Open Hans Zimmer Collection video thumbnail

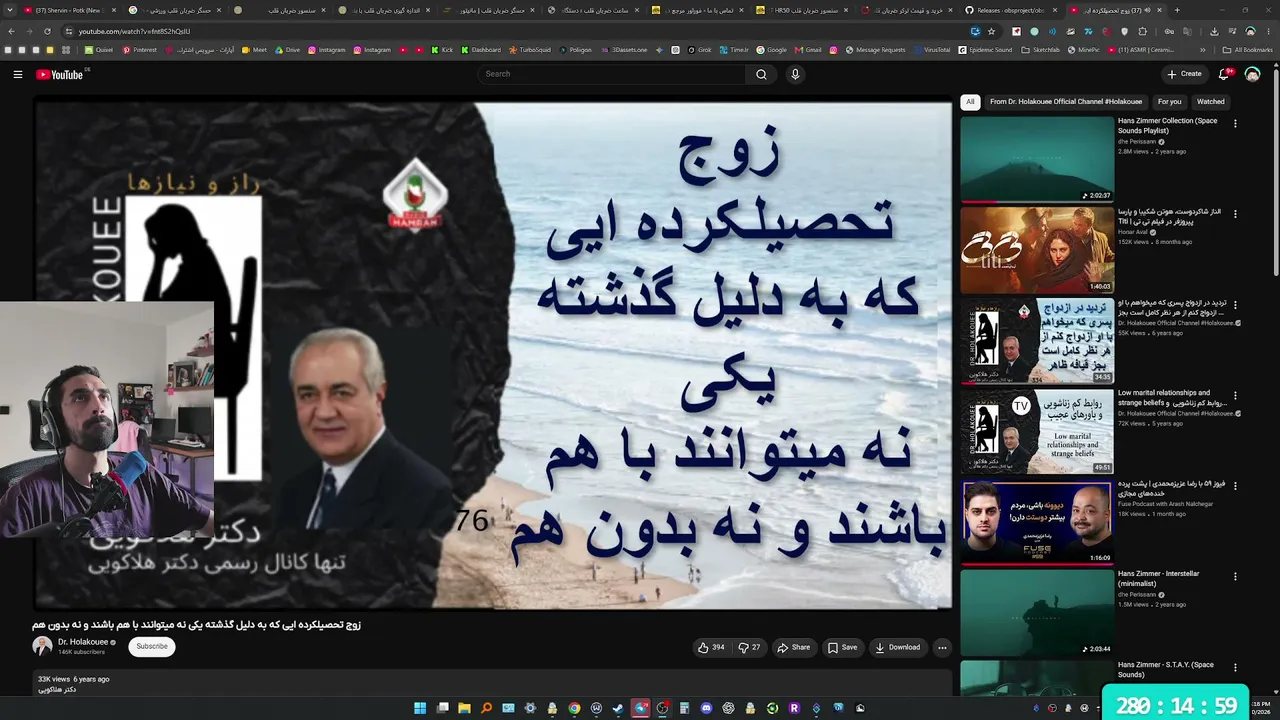pos(1037,159)
